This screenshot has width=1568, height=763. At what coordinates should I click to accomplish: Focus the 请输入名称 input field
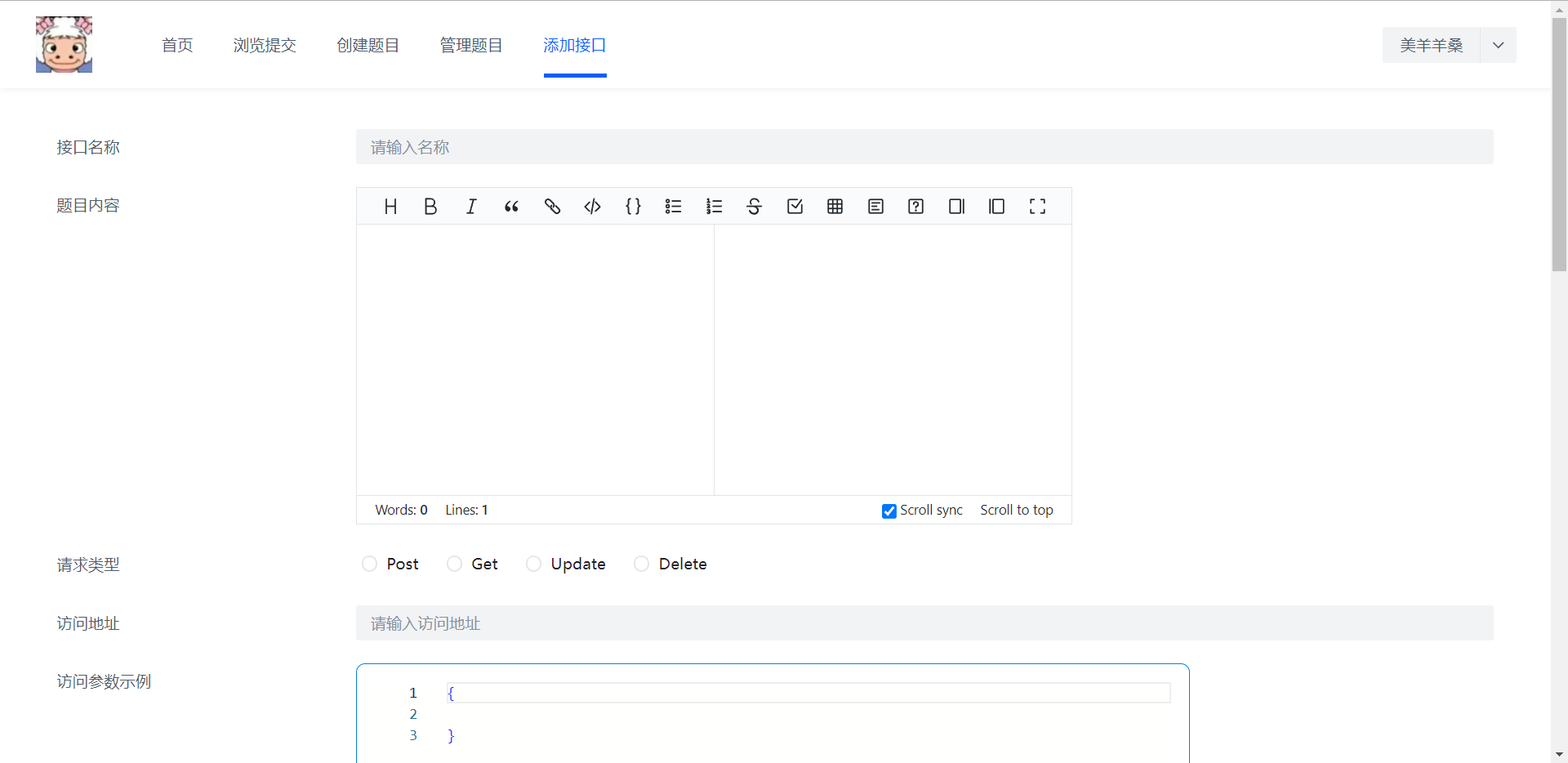(924, 147)
